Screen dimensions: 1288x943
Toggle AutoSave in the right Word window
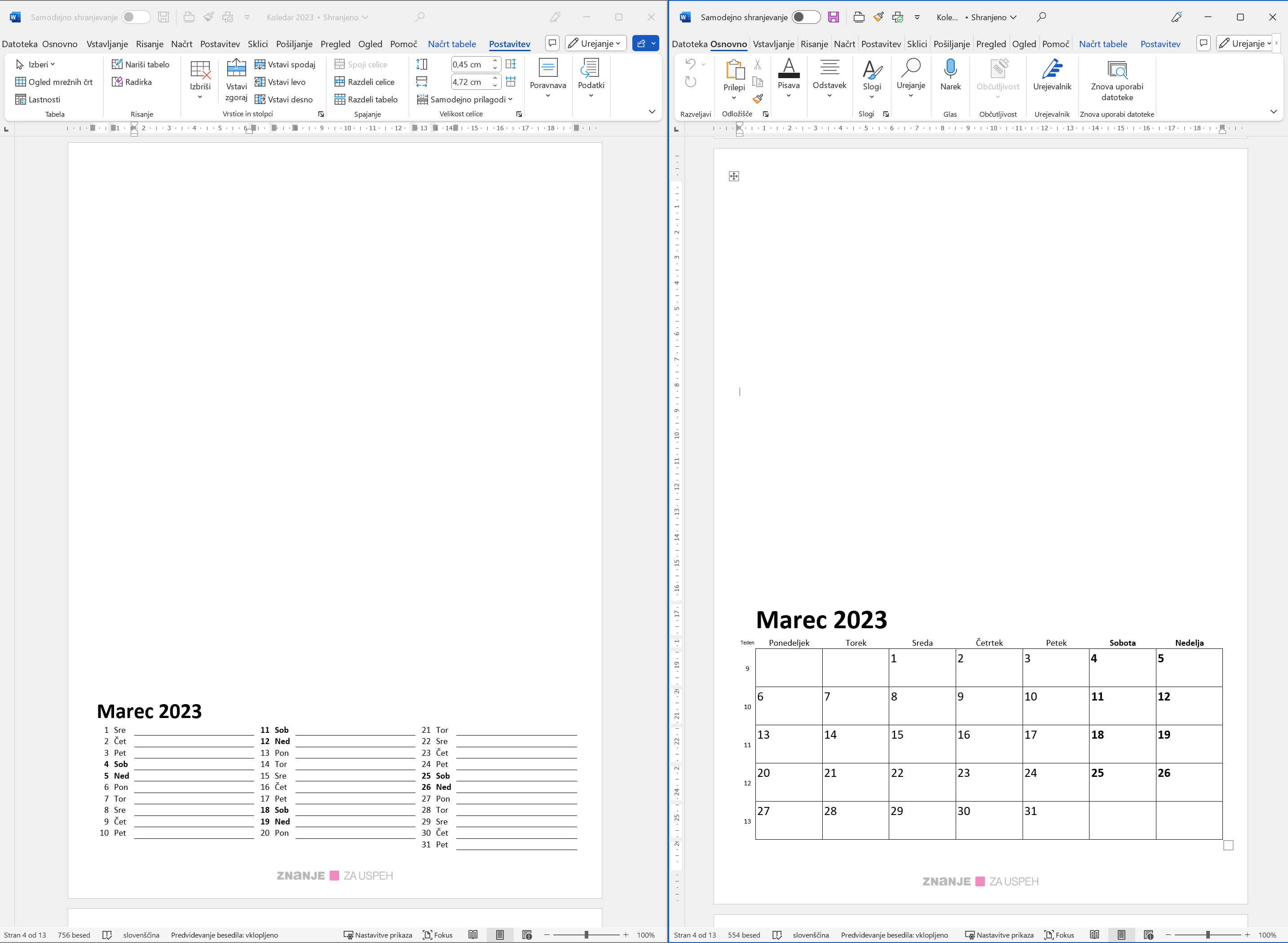click(806, 17)
